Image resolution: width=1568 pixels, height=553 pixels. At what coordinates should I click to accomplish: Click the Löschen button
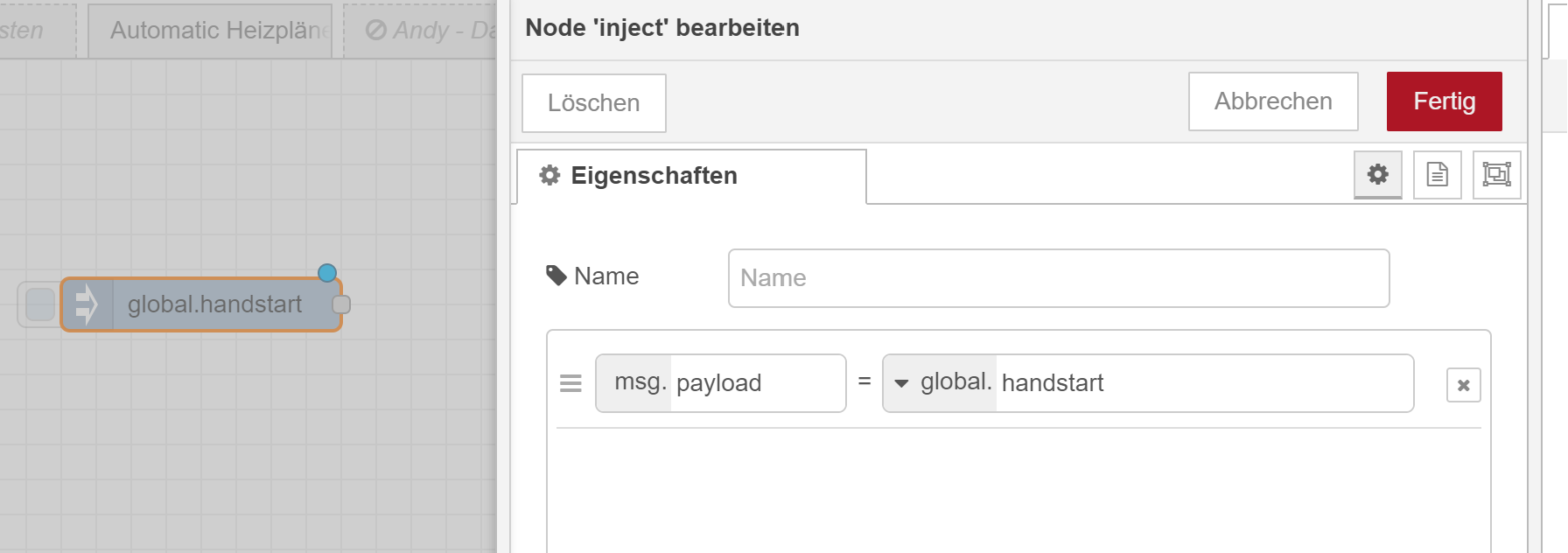coord(594,103)
